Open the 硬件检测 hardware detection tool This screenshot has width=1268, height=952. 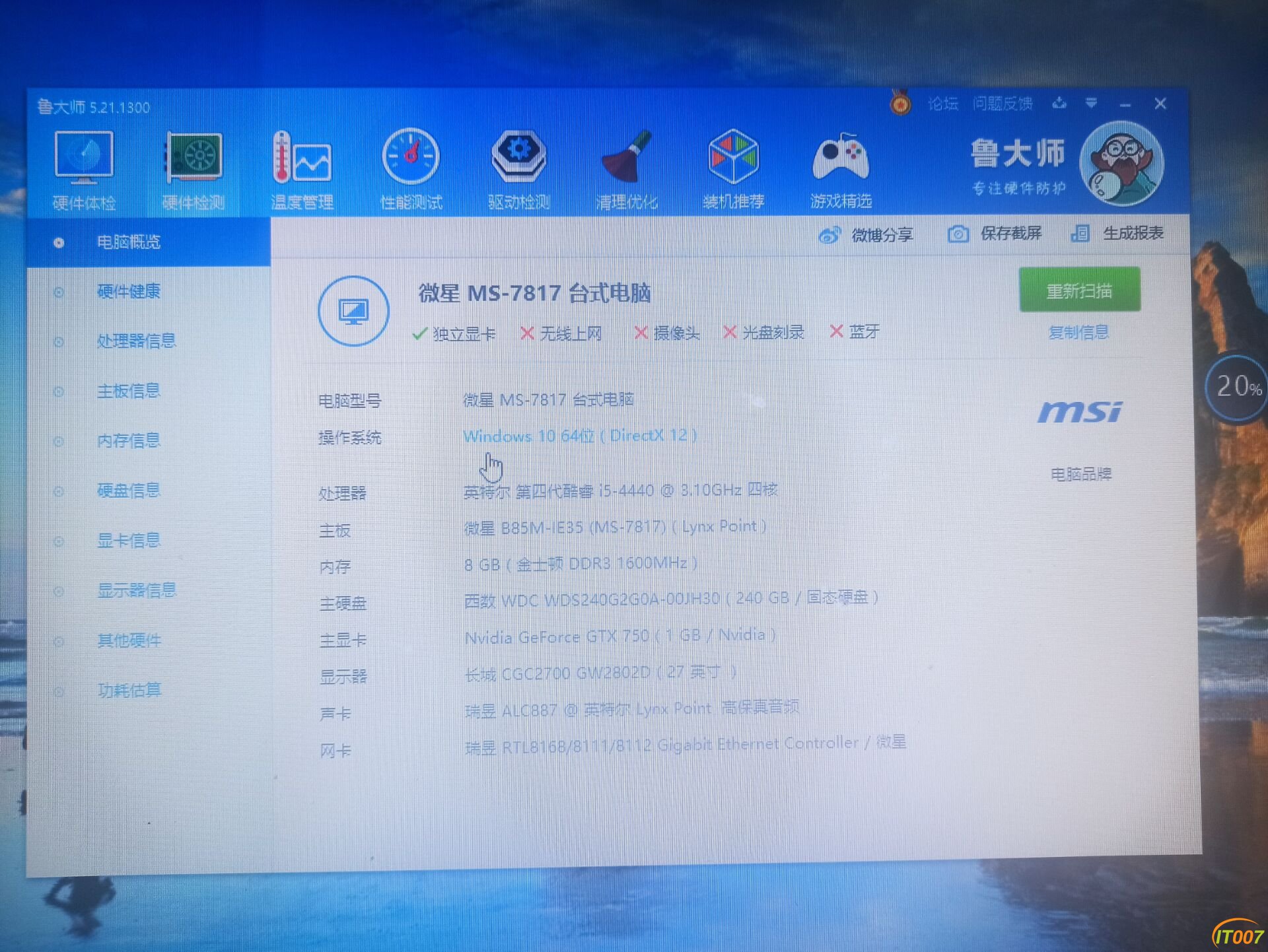(x=193, y=170)
